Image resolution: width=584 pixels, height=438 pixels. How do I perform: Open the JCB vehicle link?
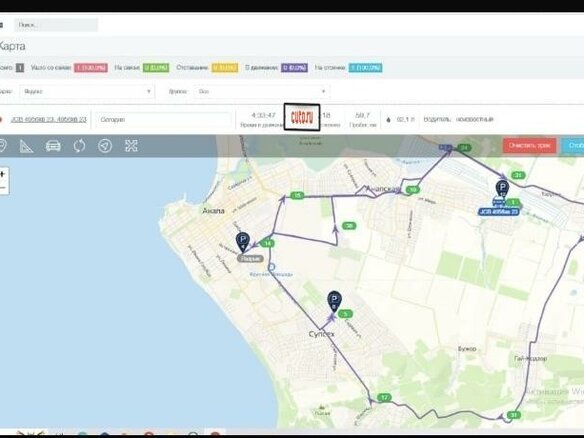coord(48,120)
